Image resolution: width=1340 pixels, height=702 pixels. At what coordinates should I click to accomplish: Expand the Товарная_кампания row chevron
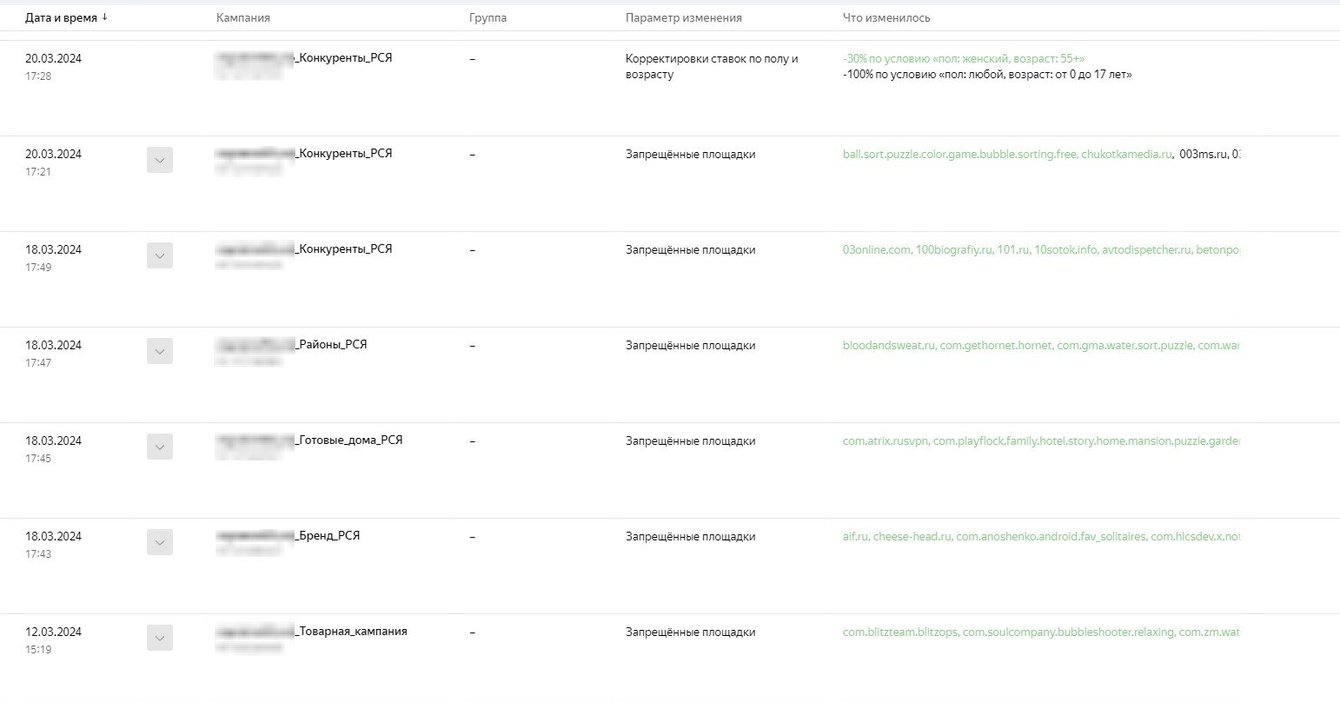(x=160, y=638)
